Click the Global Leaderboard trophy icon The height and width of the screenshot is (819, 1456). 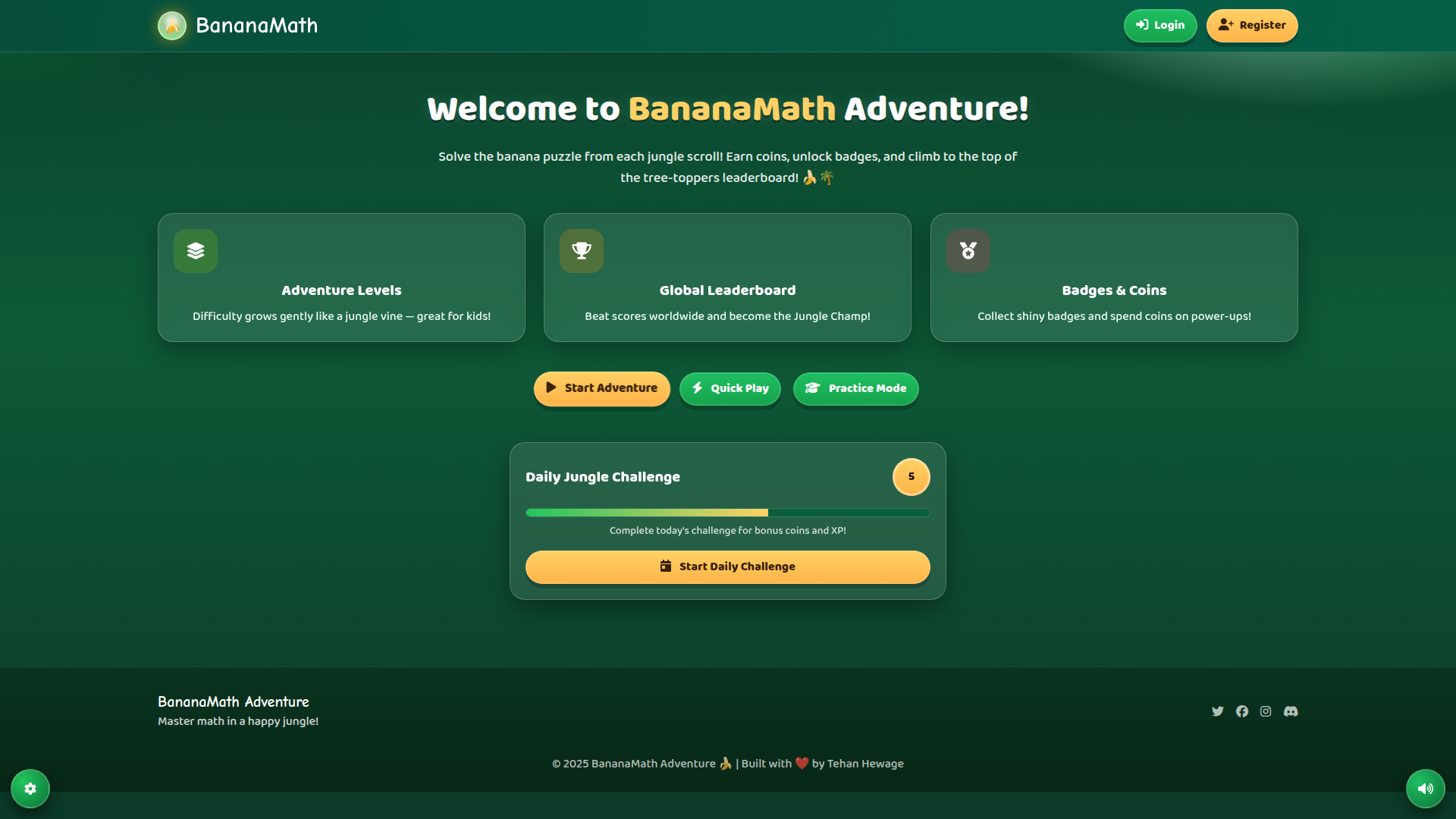(582, 251)
